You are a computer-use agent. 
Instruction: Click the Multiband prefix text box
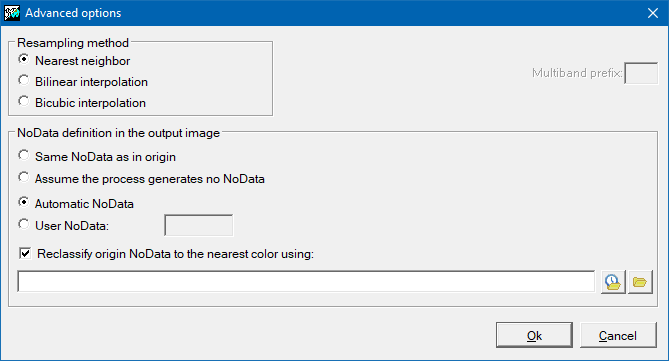641,73
